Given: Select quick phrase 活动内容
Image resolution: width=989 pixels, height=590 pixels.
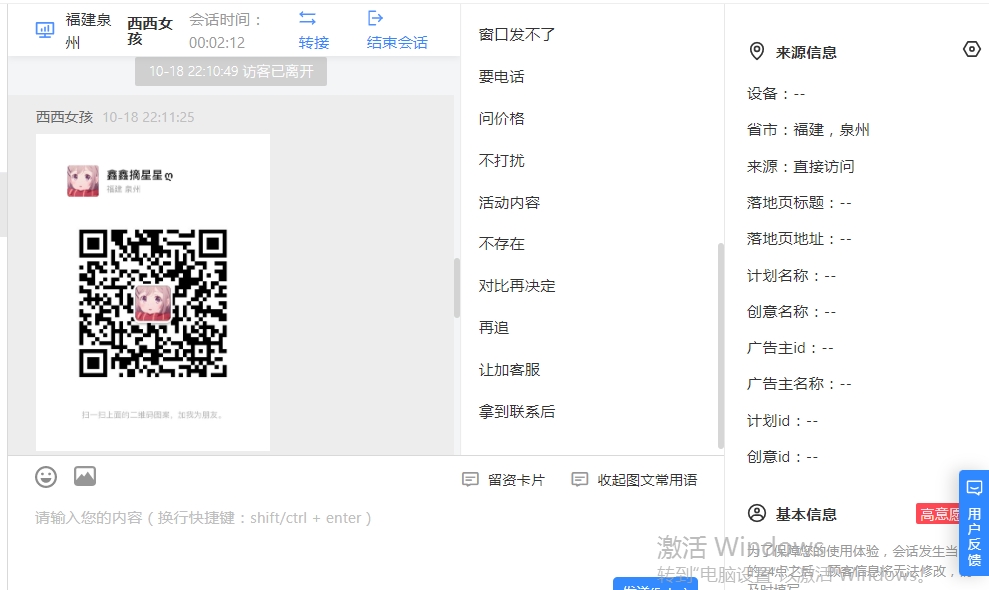Looking at the screenshot, I should coord(509,202).
